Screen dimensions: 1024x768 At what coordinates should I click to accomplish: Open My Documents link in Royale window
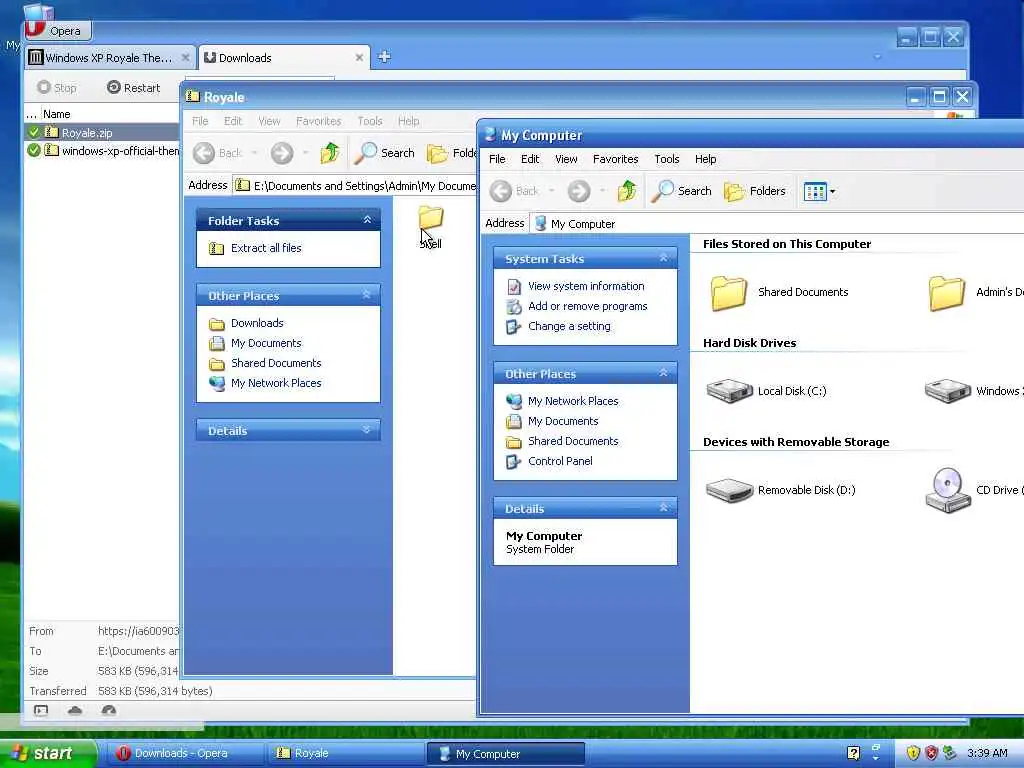(x=266, y=344)
